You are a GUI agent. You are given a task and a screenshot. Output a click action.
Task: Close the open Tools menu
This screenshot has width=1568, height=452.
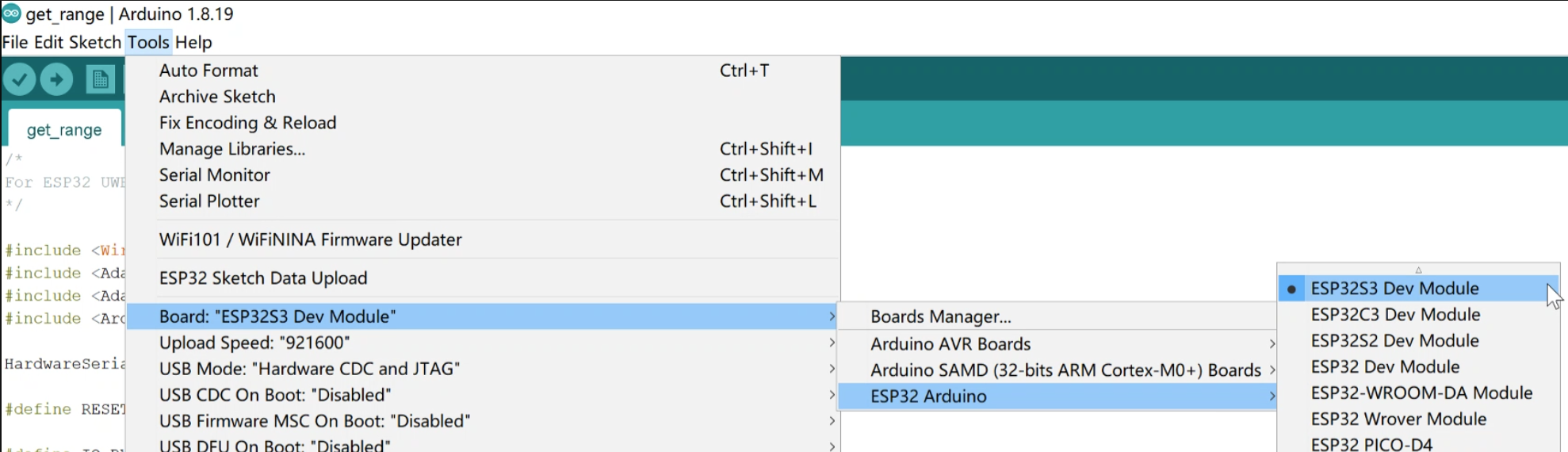(148, 42)
